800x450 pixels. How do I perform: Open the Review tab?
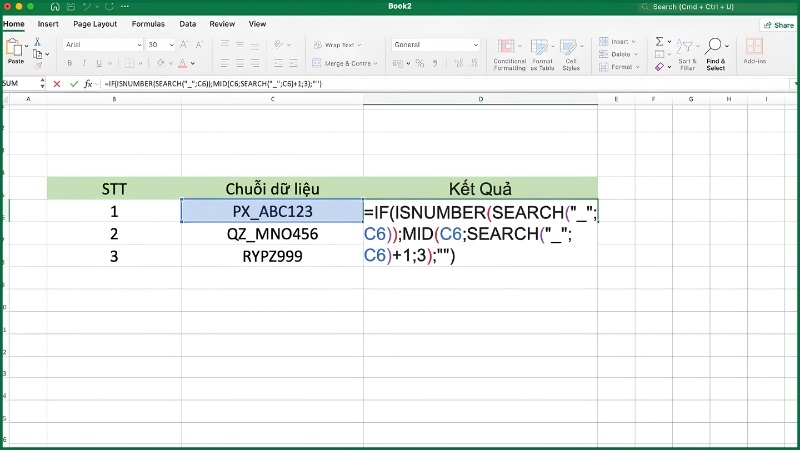tap(222, 24)
